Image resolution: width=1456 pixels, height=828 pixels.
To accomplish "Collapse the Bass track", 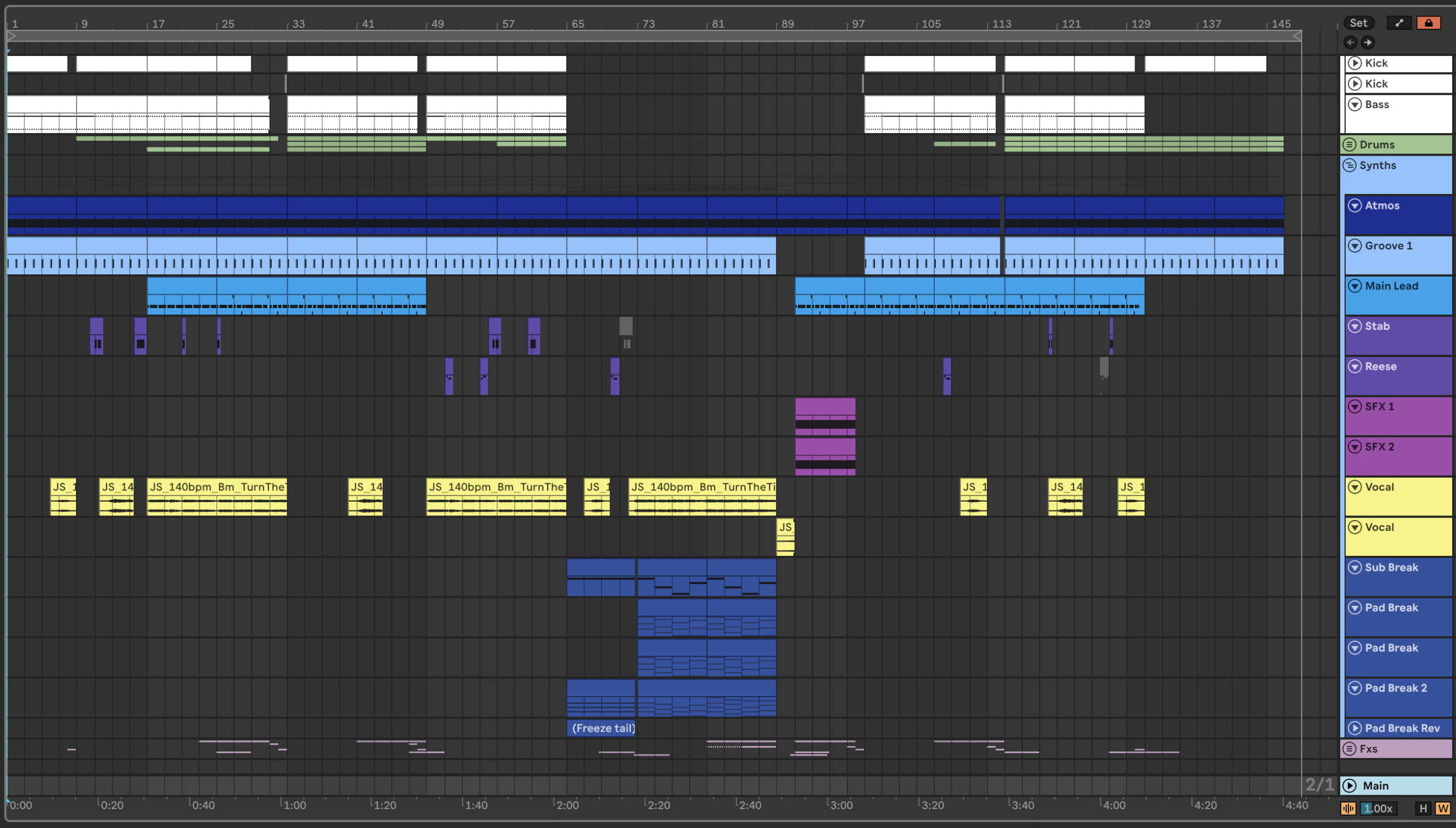I will (1355, 105).
